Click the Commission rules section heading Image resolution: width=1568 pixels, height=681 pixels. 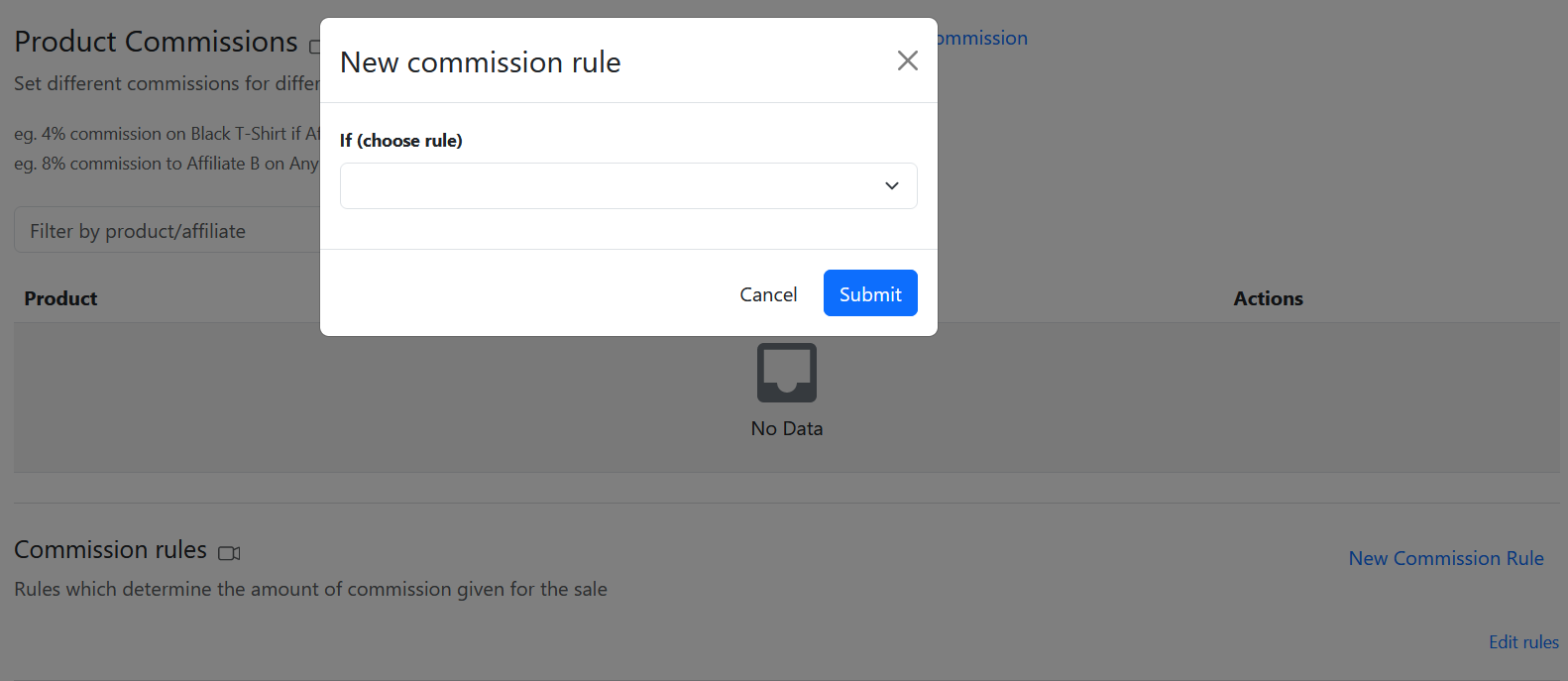click(110, 549)
